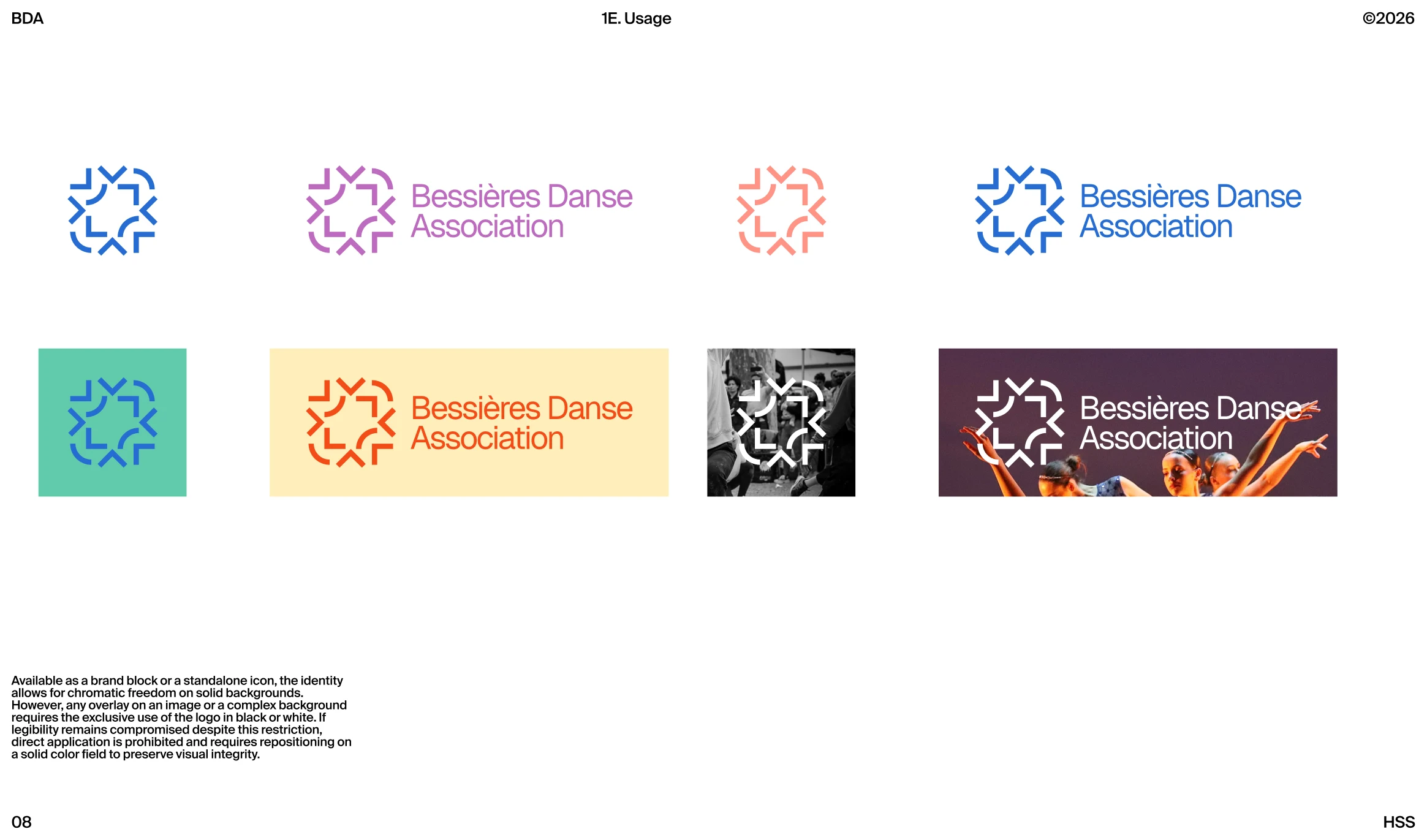This screenshot has width=1427, height=840.
Task: Click the white icon over the grayscale photo
Action: point(781,423)
